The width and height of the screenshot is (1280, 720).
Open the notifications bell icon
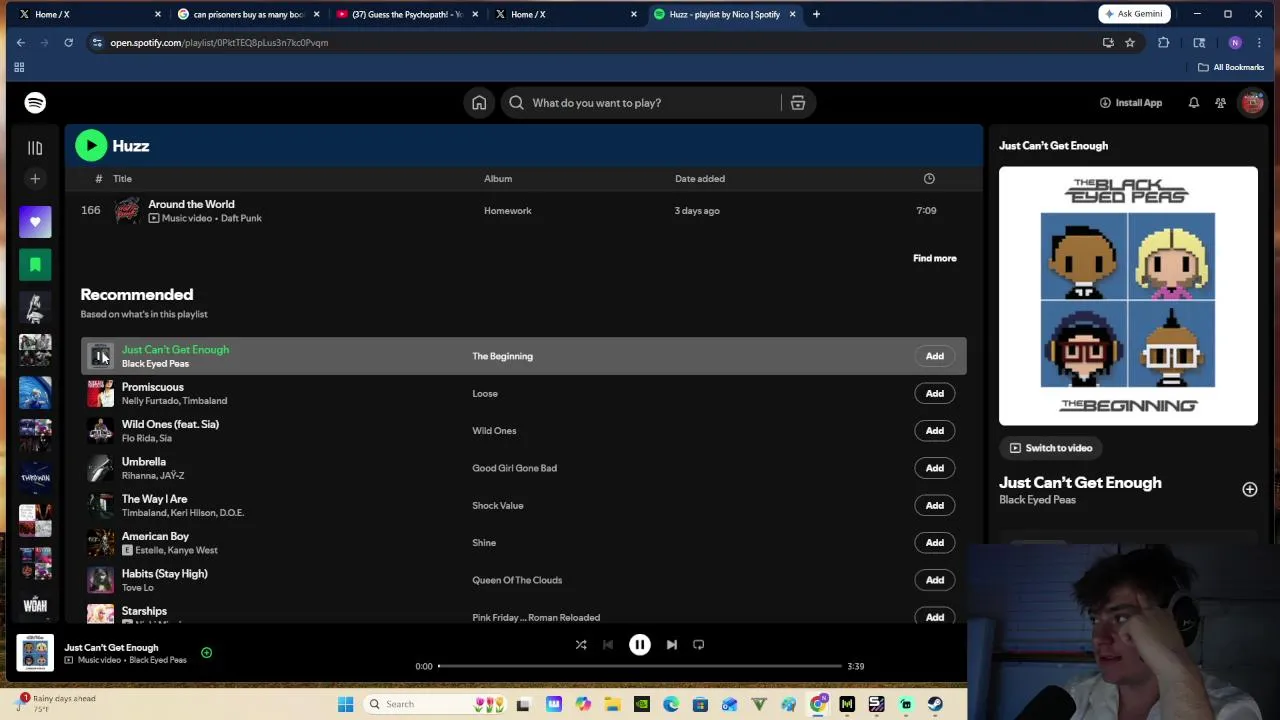(x=1193, y=103)
